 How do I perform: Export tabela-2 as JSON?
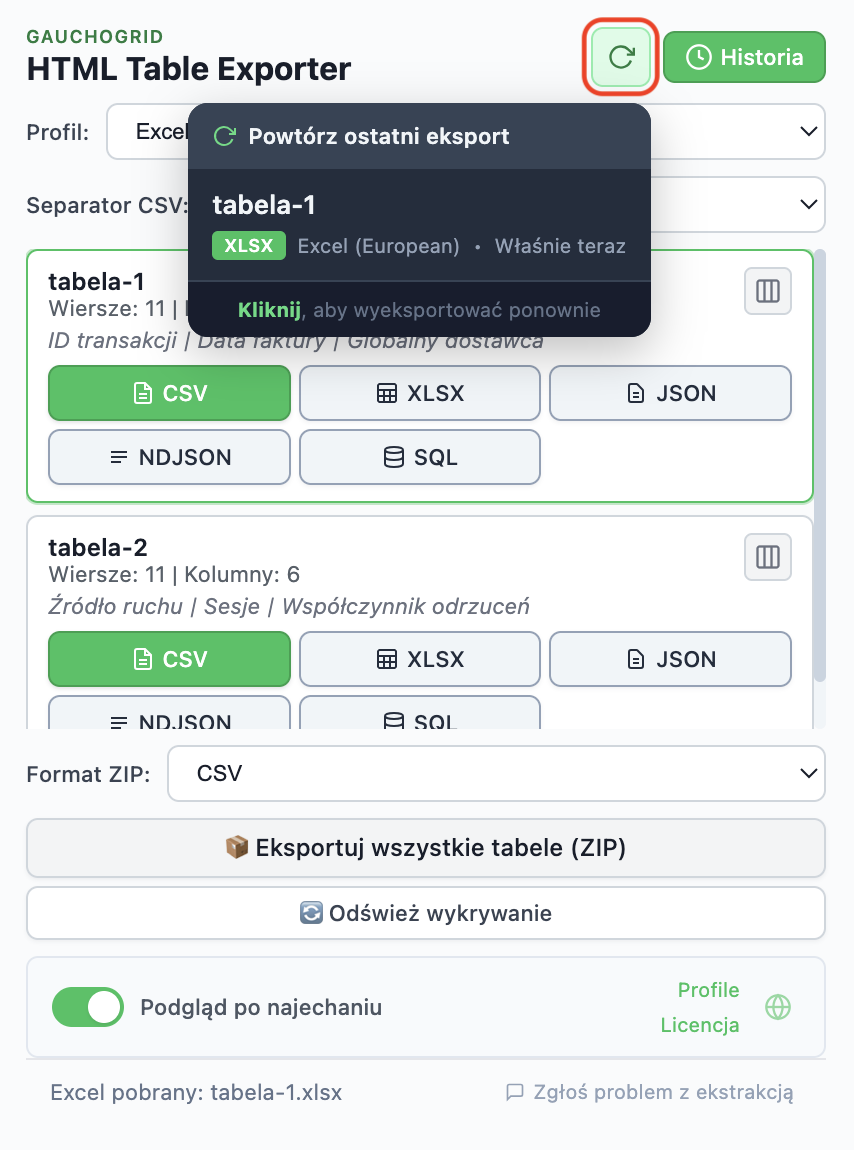click(x=670, y=659)
